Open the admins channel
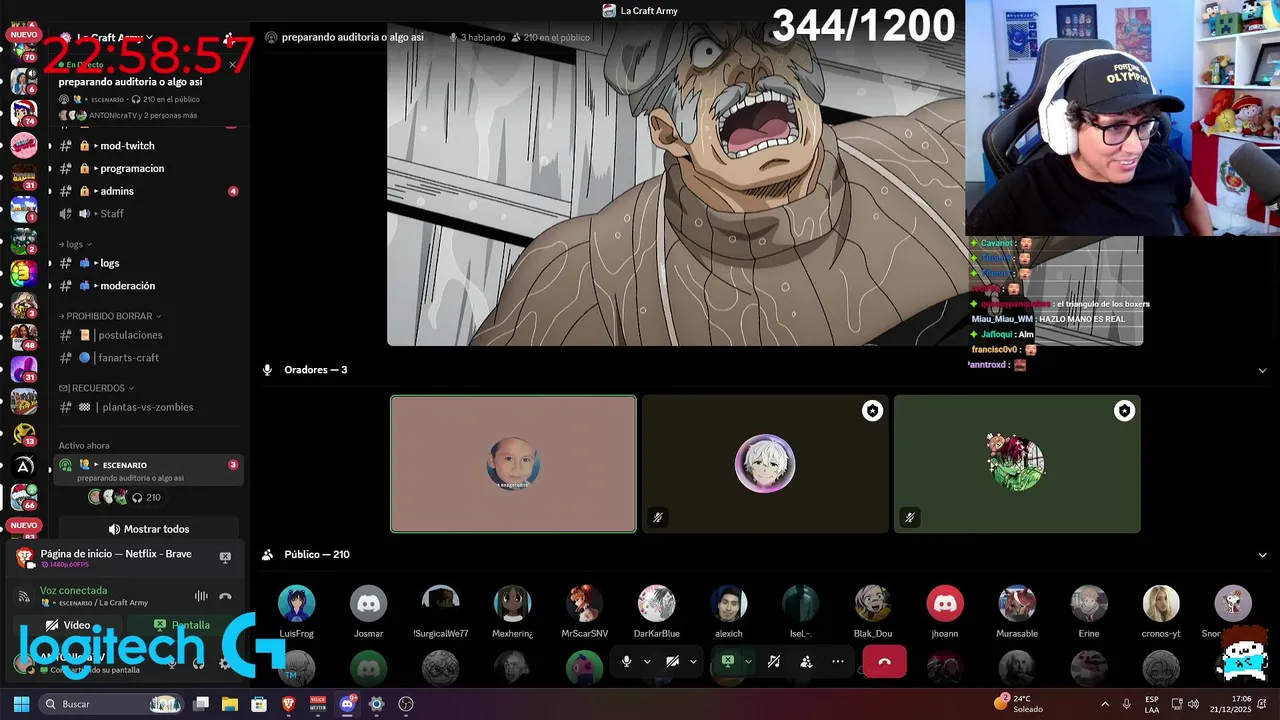The height and width of the screenshot is (720, 1280). pyautogui.click(x=148, y=191)
